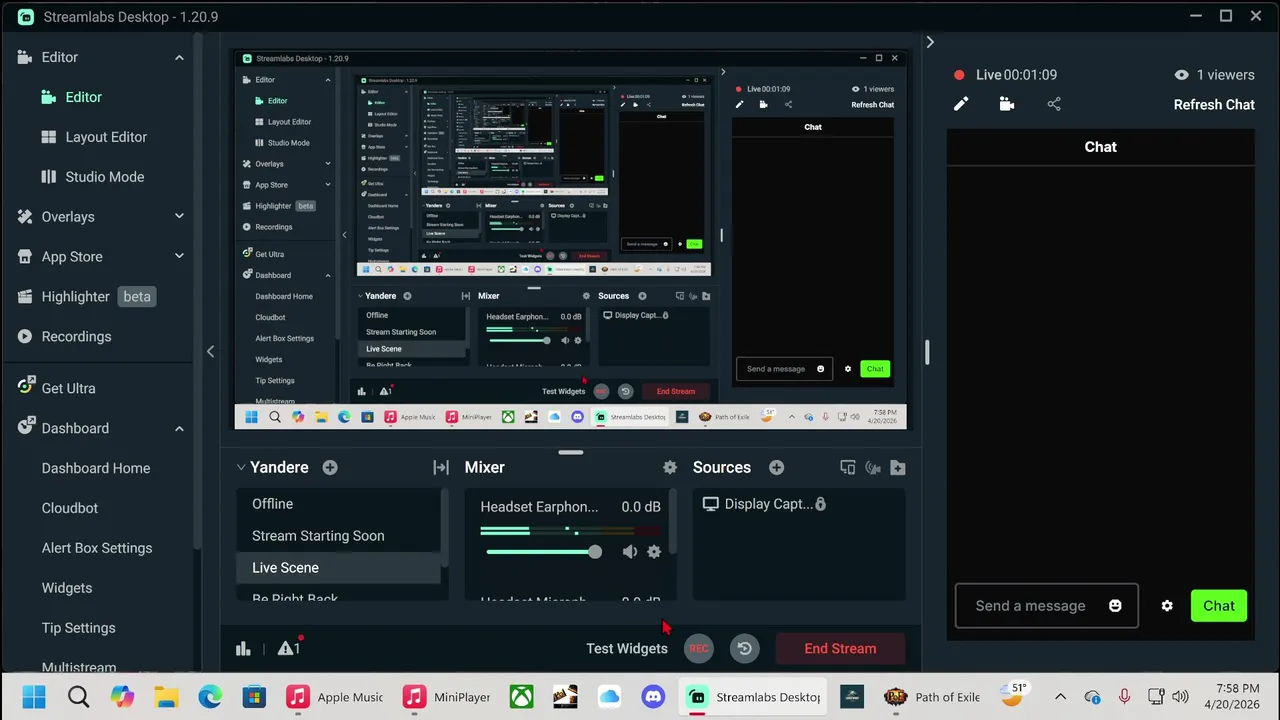Click the guest cam icon in Sources header
Viewport: 1280px width, 720px height.
tap(873, 467)
